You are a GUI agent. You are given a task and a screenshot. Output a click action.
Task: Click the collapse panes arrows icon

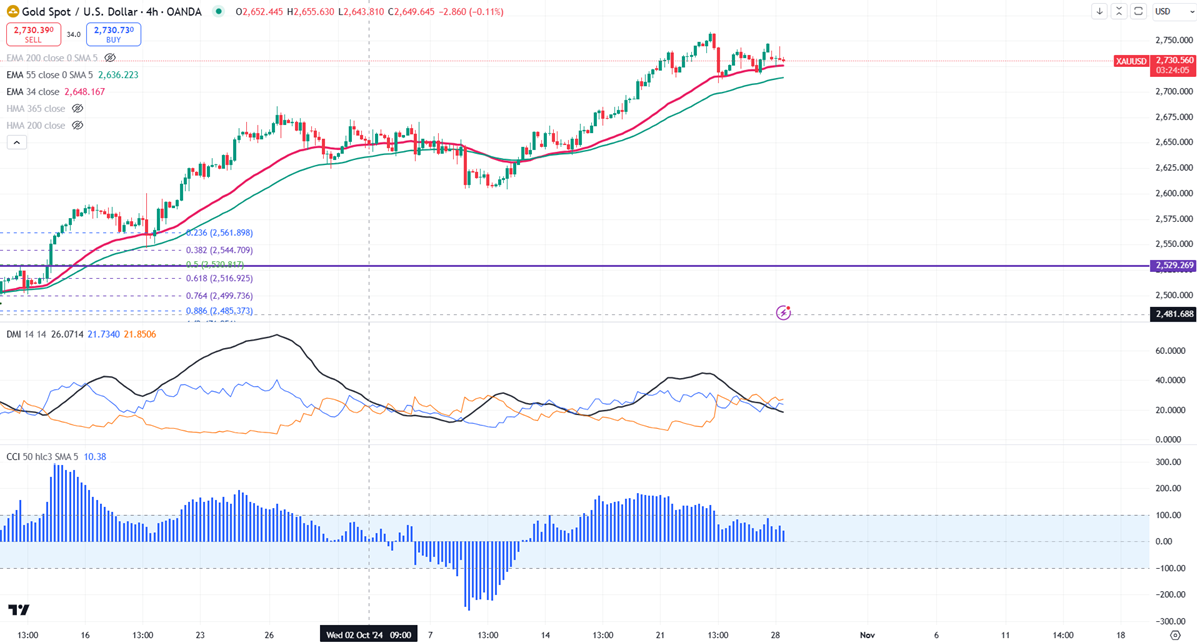(1118, 11)
